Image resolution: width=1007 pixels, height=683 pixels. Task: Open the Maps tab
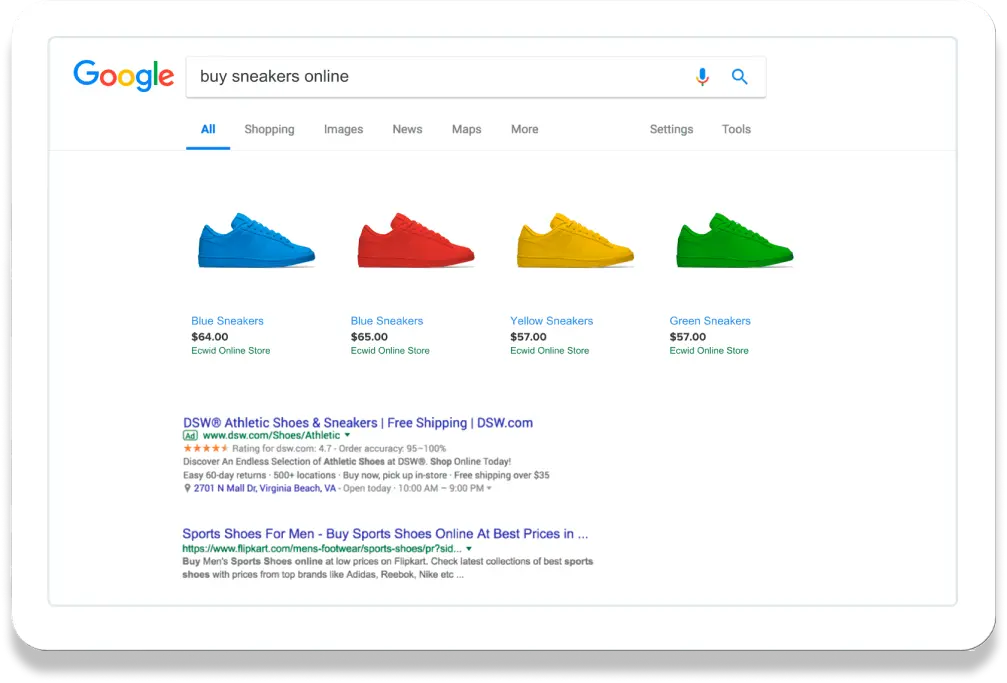tap(466, 129)
